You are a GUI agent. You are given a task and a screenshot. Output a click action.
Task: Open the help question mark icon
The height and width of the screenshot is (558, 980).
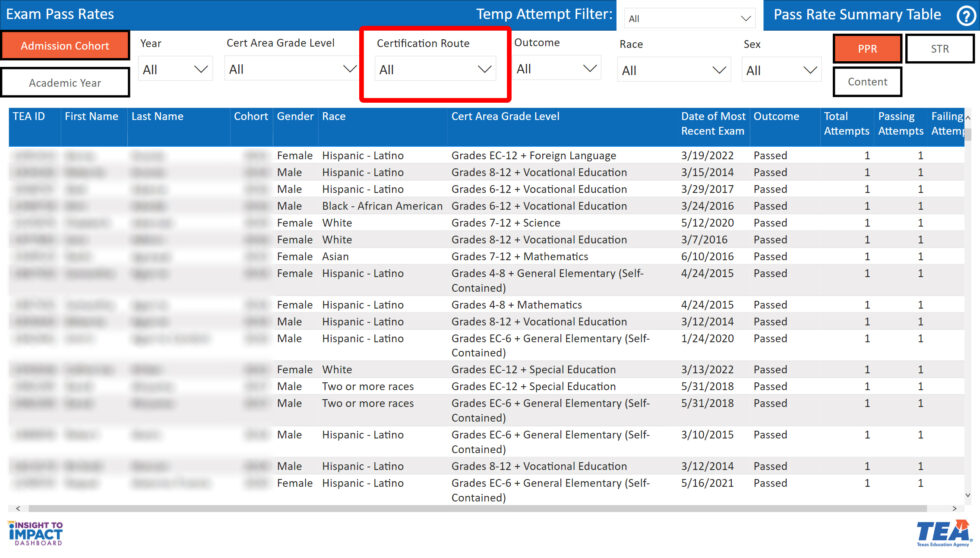pyautogui.click(x=966, y=16)
